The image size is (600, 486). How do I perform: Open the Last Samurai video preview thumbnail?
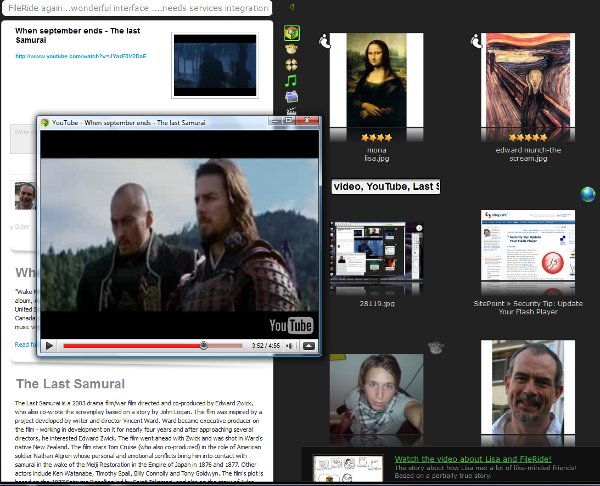[x=215, y=65]
